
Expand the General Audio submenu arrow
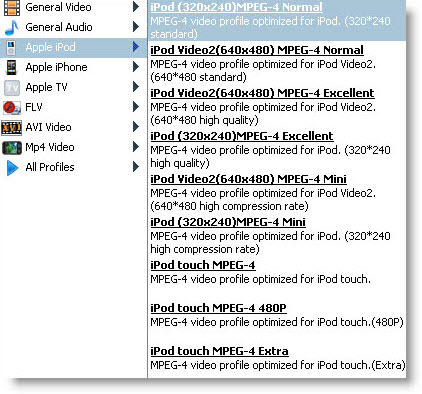[136, 26]
